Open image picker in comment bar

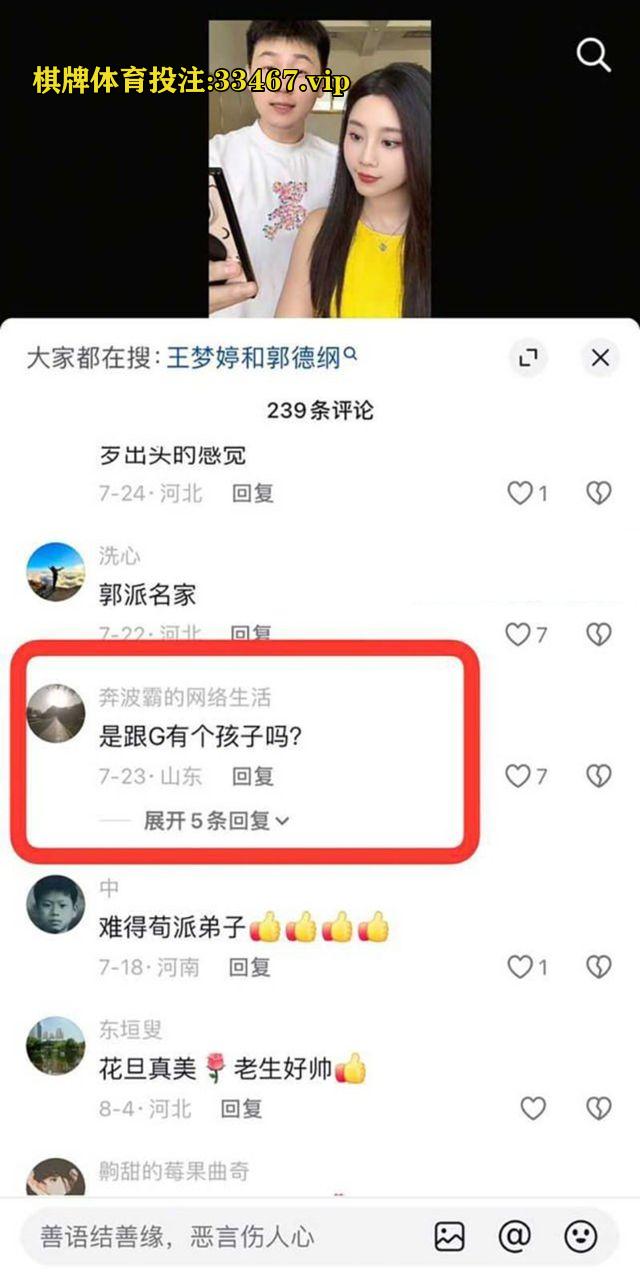point(450,1236)
